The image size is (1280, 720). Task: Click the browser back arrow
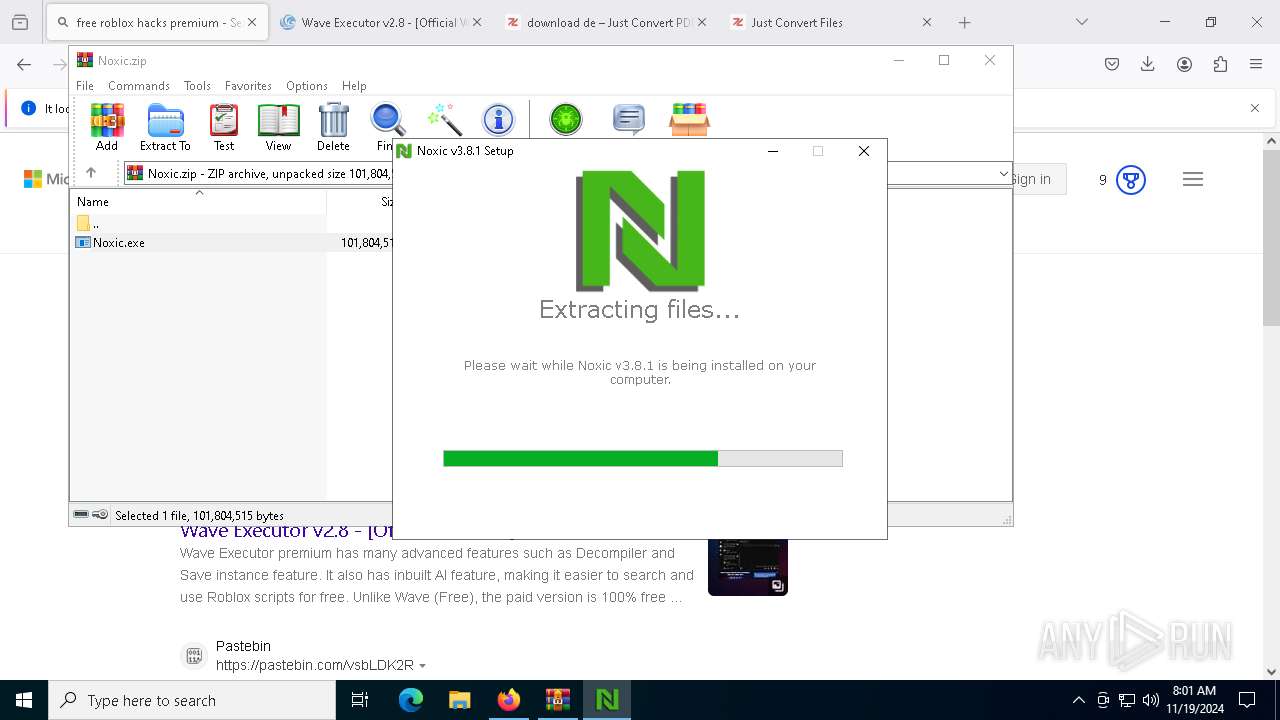coord(24,64)
